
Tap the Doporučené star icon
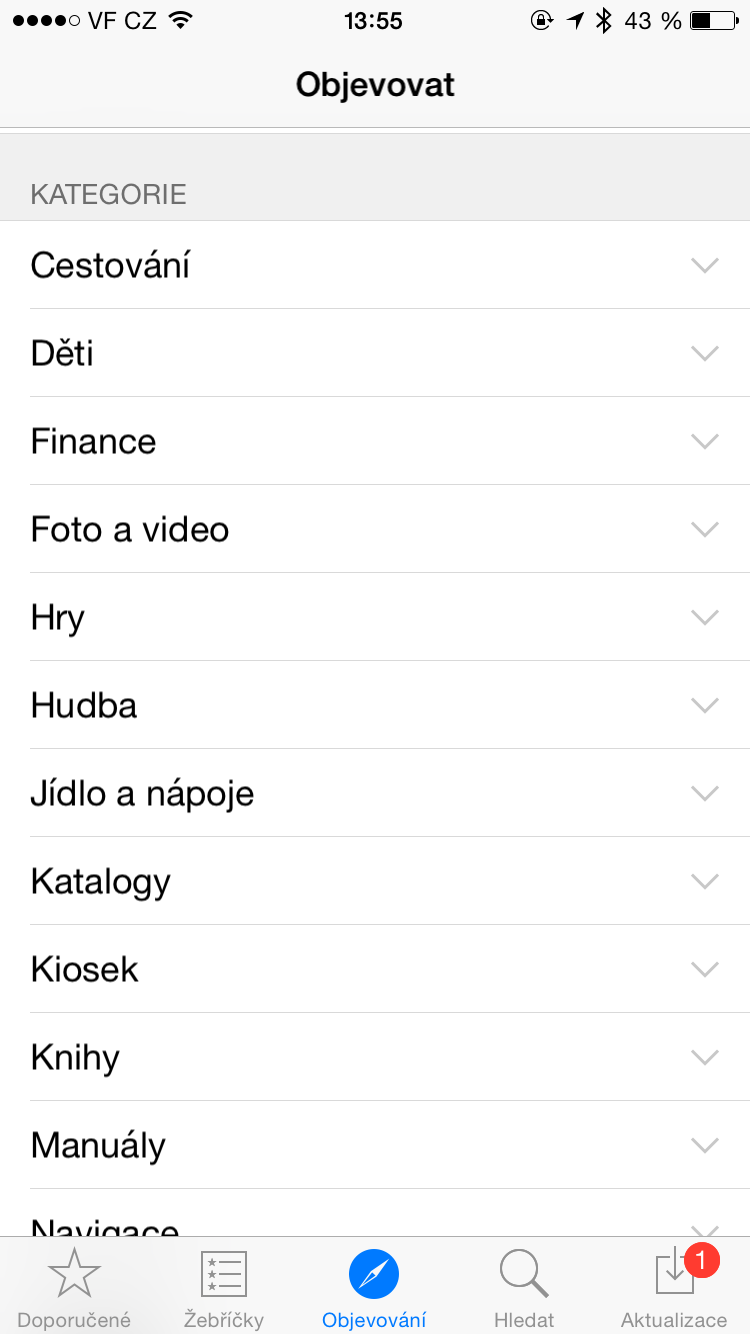74,1274
